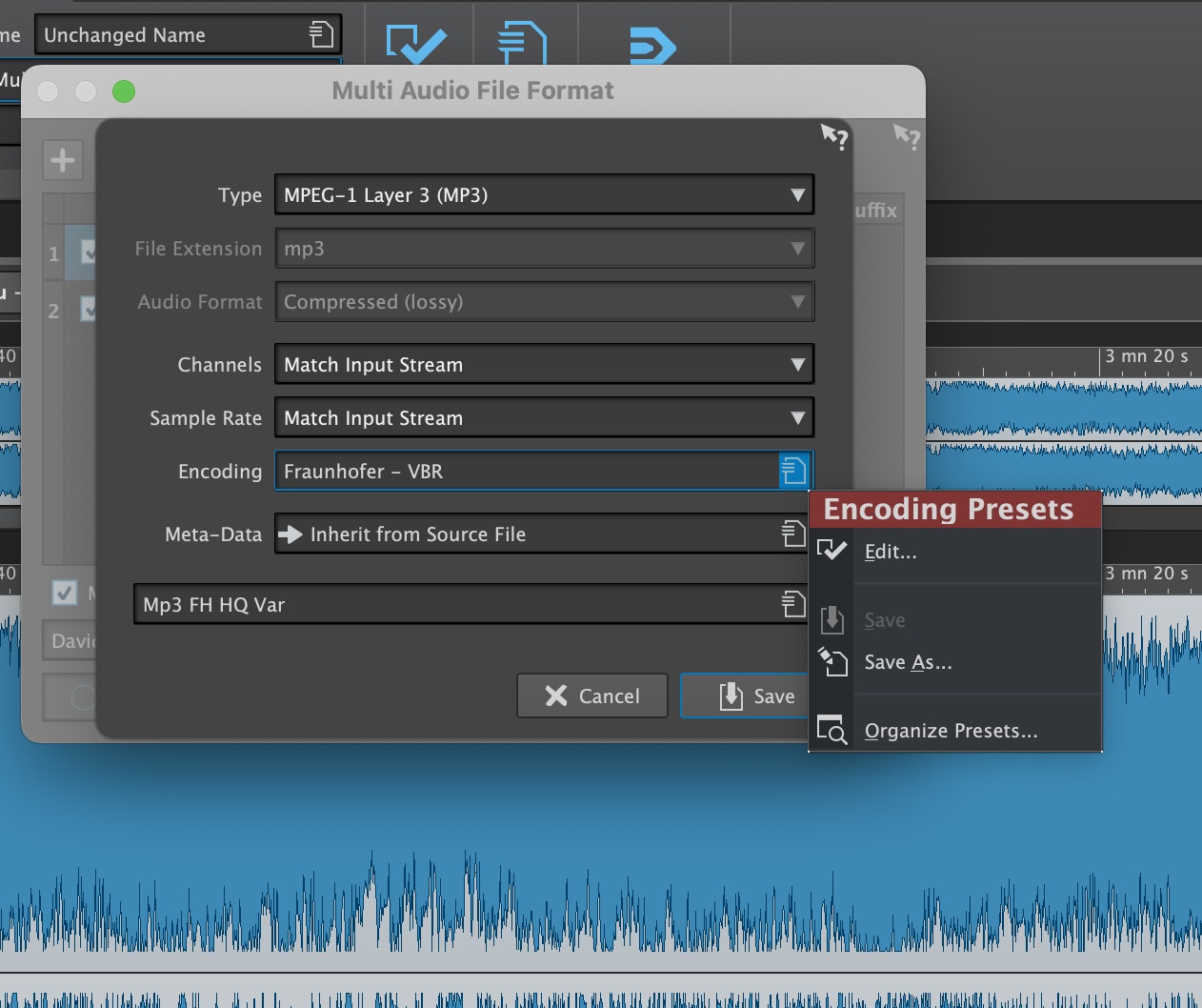Toggle the checkbox in the lower-left panel
The height and width of the screenshot is (1008, 1202).
[64, 593]
